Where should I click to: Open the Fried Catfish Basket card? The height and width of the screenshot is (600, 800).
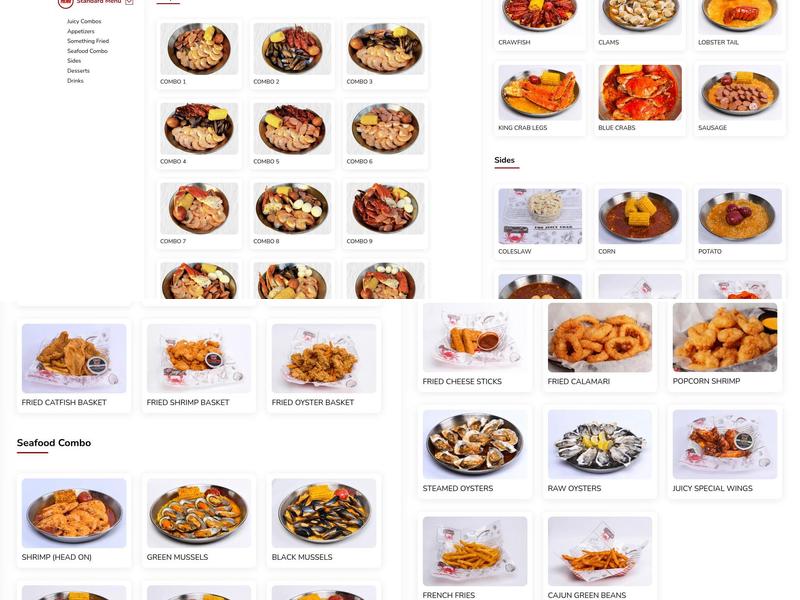click(74, 366)
